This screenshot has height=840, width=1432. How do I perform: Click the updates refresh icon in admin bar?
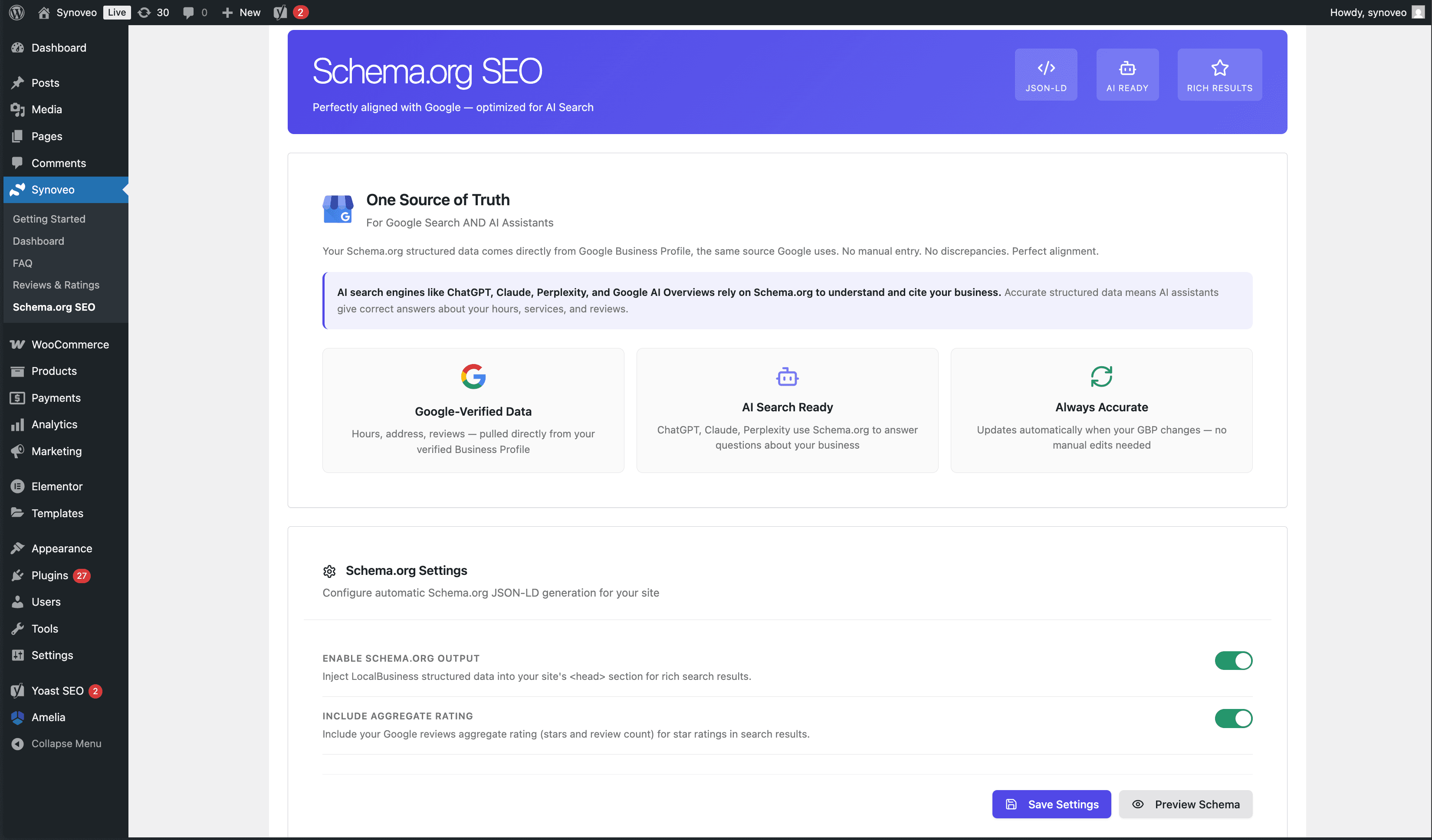pos(145,12)
